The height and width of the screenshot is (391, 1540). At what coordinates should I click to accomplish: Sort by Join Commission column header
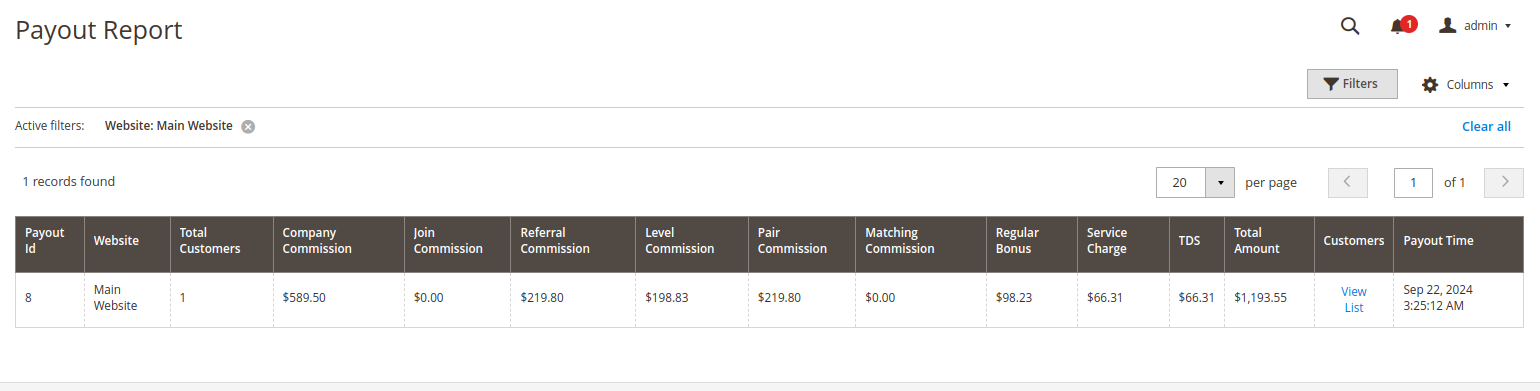458,244
